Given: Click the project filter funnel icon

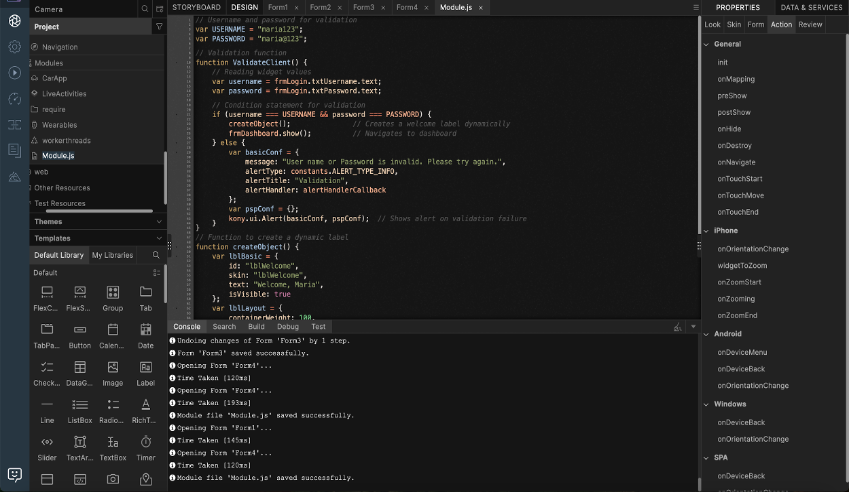Looking at the screenshot, I should (x=159, y=27).
